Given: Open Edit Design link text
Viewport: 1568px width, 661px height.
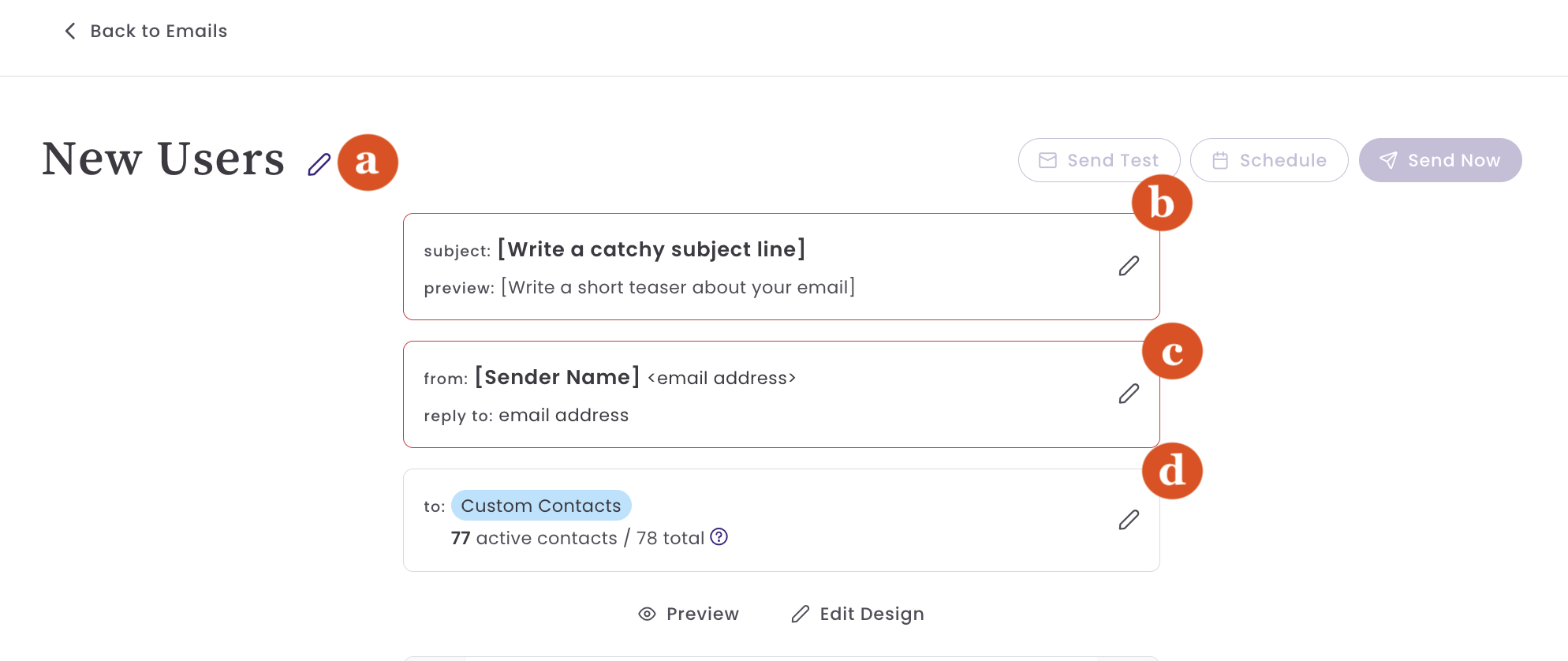Looking at the screenshot, I should [872, 614].
